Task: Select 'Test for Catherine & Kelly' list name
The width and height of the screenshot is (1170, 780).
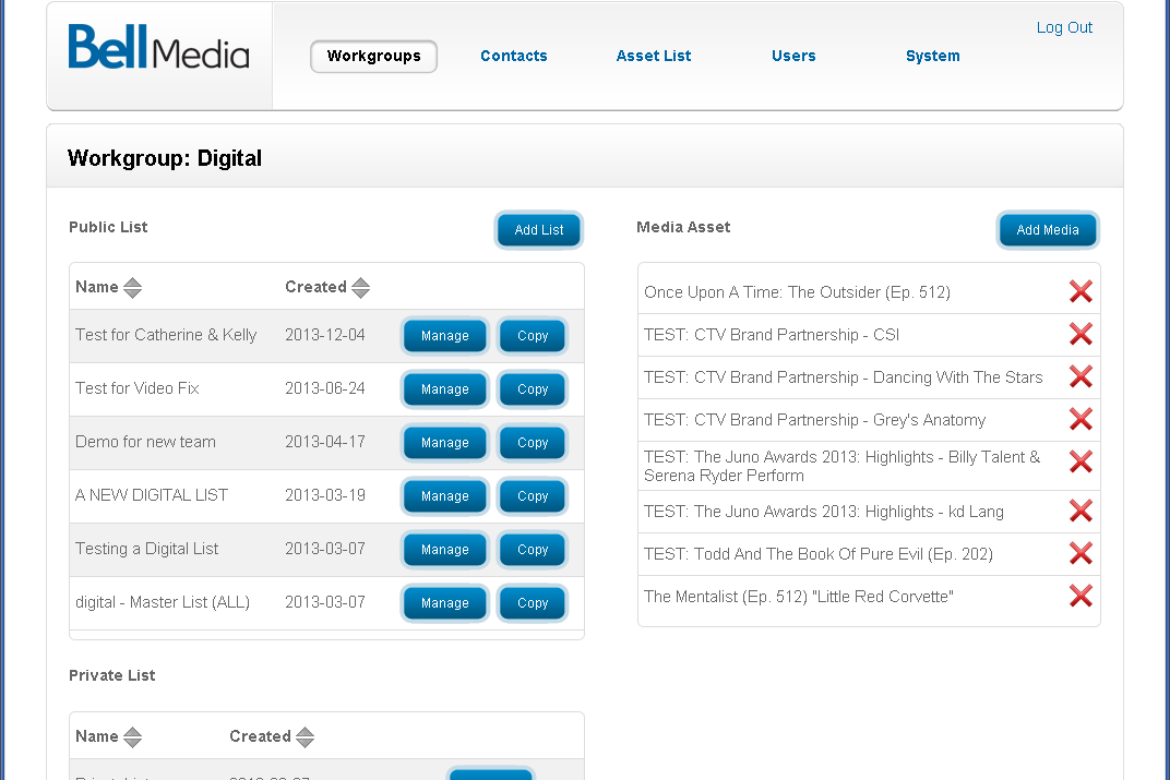Action: (x=166, y=335)
